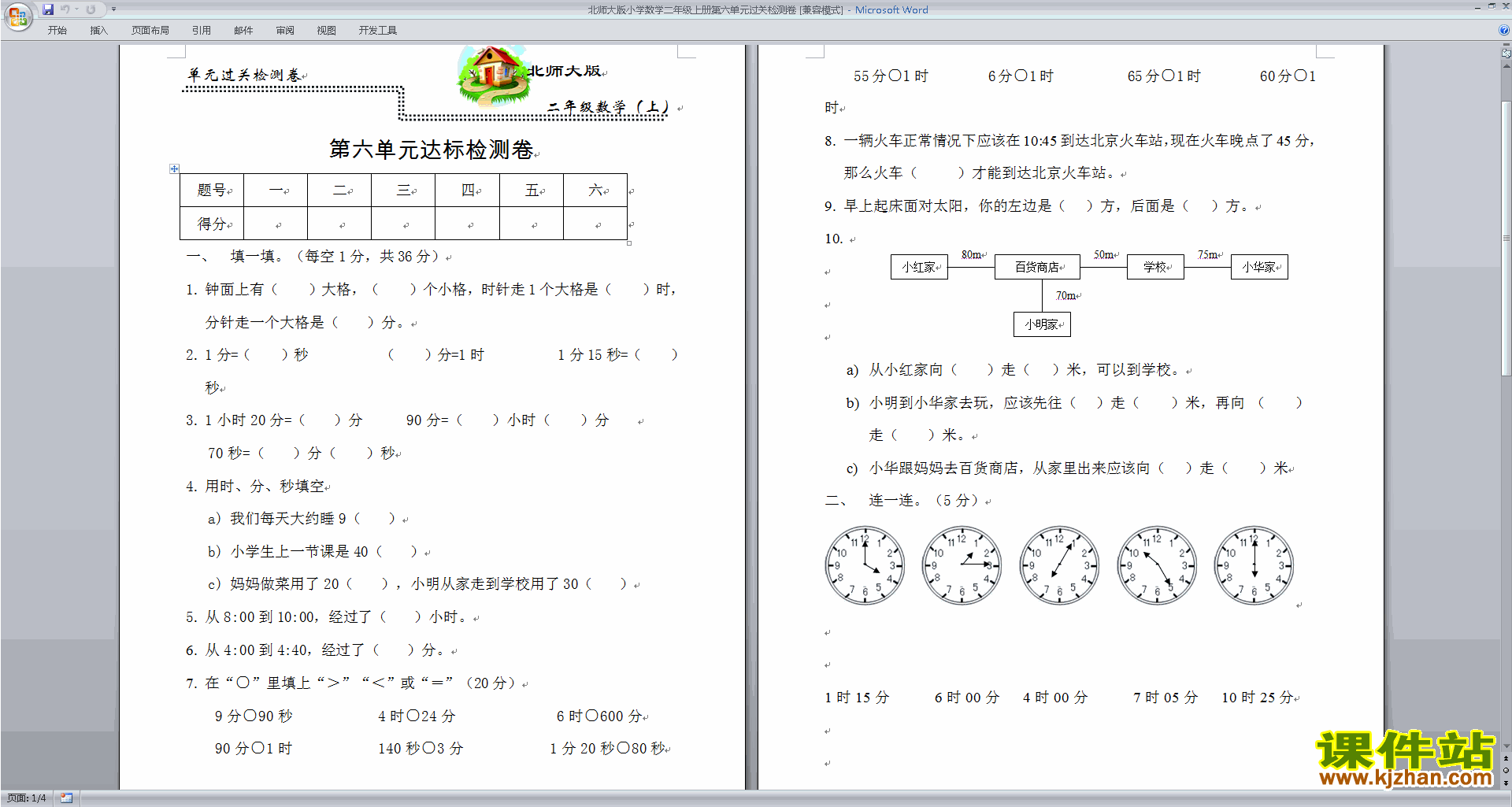Open the 开发工具 tab

377,31
